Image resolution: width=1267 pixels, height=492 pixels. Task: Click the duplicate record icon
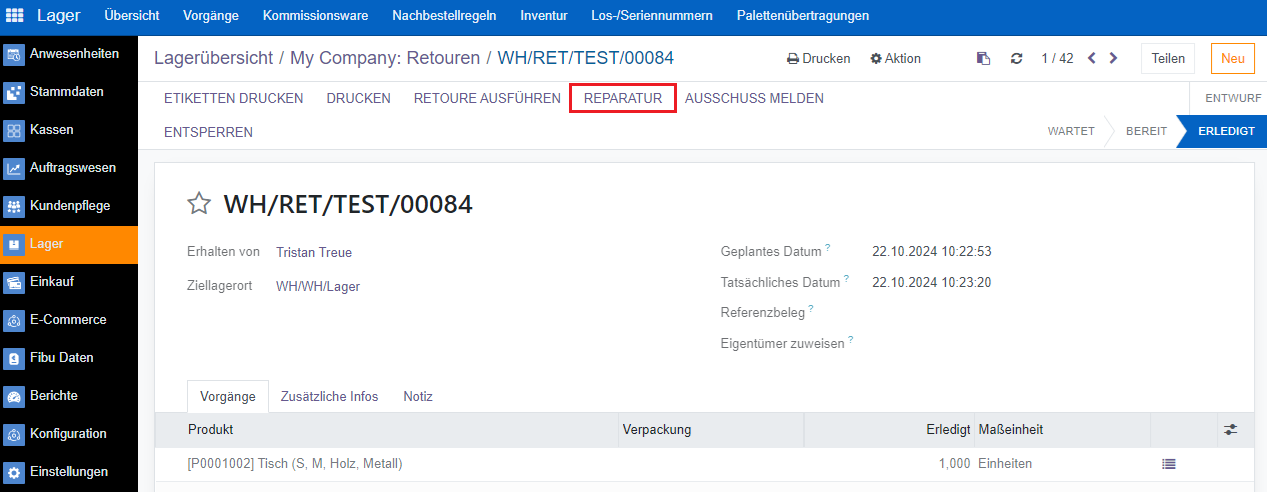pos(984,59)
